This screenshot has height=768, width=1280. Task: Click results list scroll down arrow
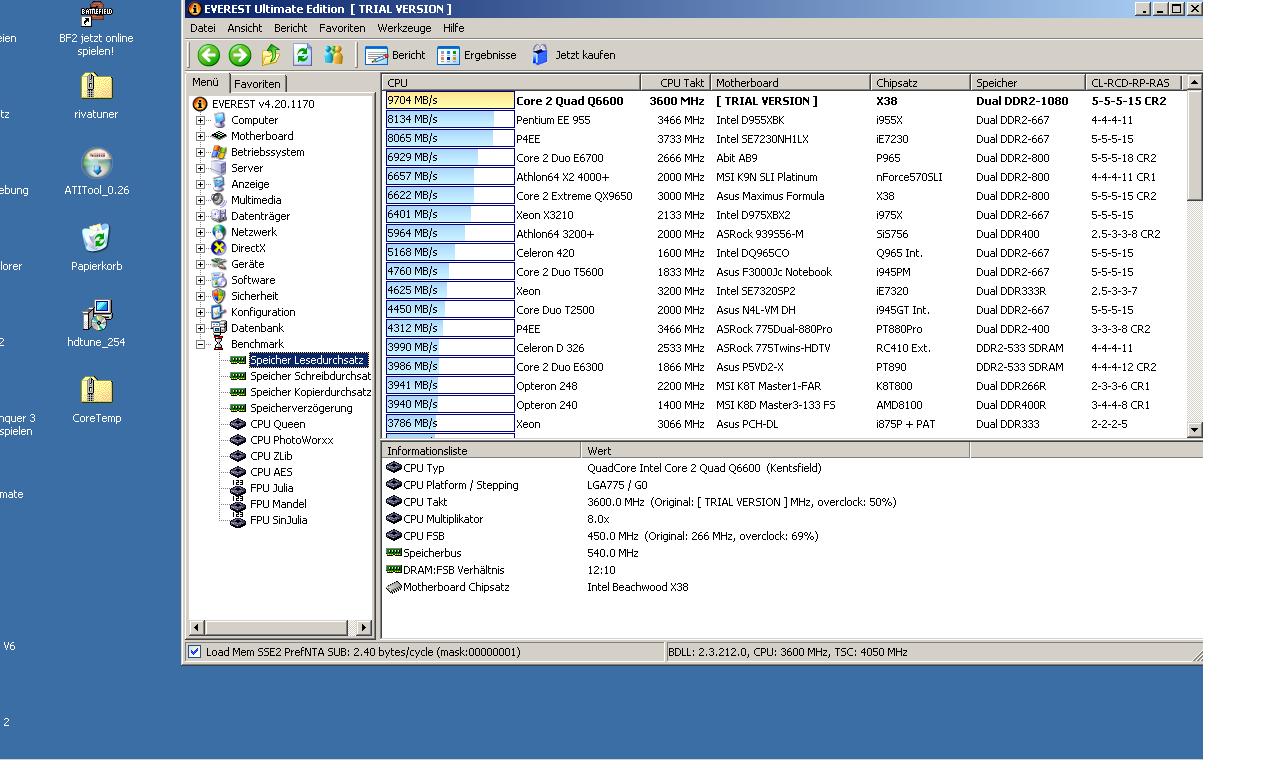[x=1194, y=430]
